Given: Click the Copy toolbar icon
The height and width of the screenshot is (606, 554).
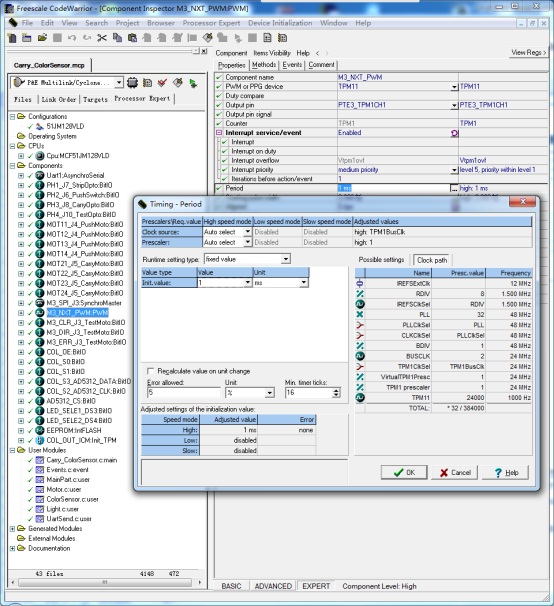Looking at the screenshot, I should click(x=117, y=37).
